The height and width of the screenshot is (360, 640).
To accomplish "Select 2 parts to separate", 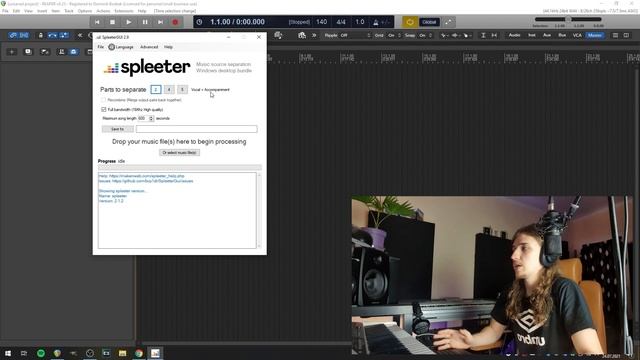I will 156,89.
